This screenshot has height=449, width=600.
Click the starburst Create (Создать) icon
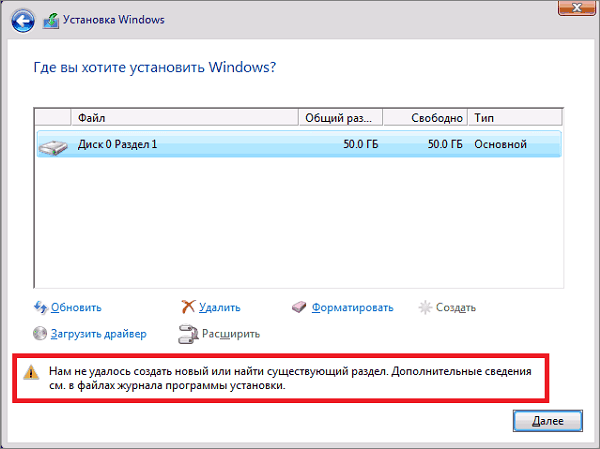(425, 307)
